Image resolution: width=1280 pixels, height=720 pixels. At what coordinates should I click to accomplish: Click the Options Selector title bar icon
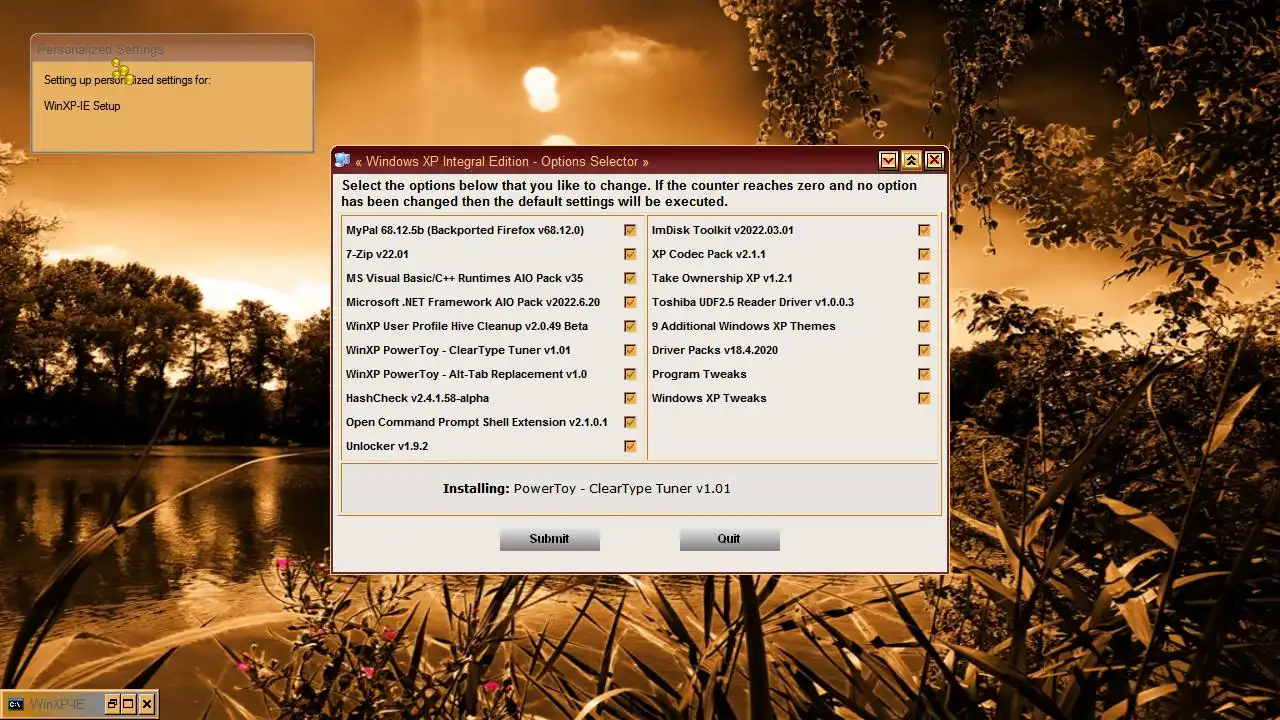(343, 160)
